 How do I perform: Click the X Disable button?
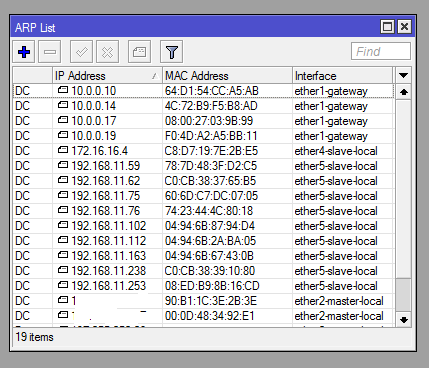click(107, 52)
